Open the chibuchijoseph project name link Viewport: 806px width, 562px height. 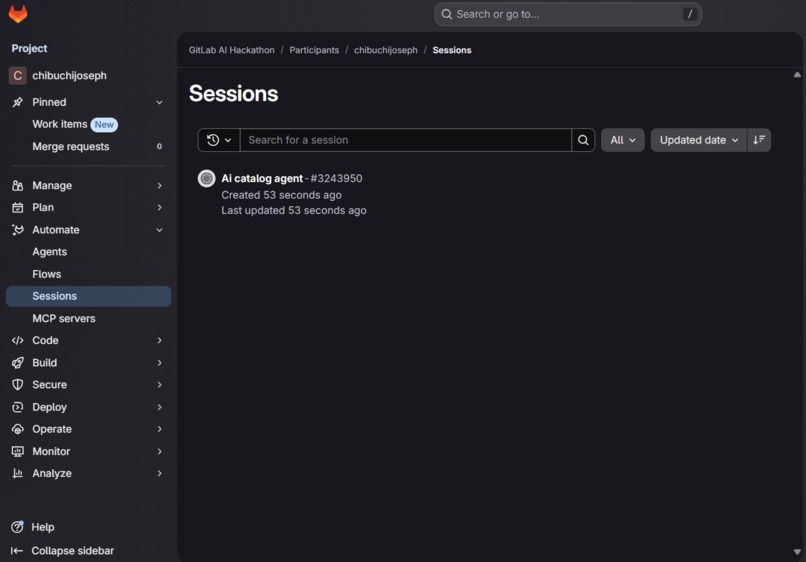coord(69,76)
